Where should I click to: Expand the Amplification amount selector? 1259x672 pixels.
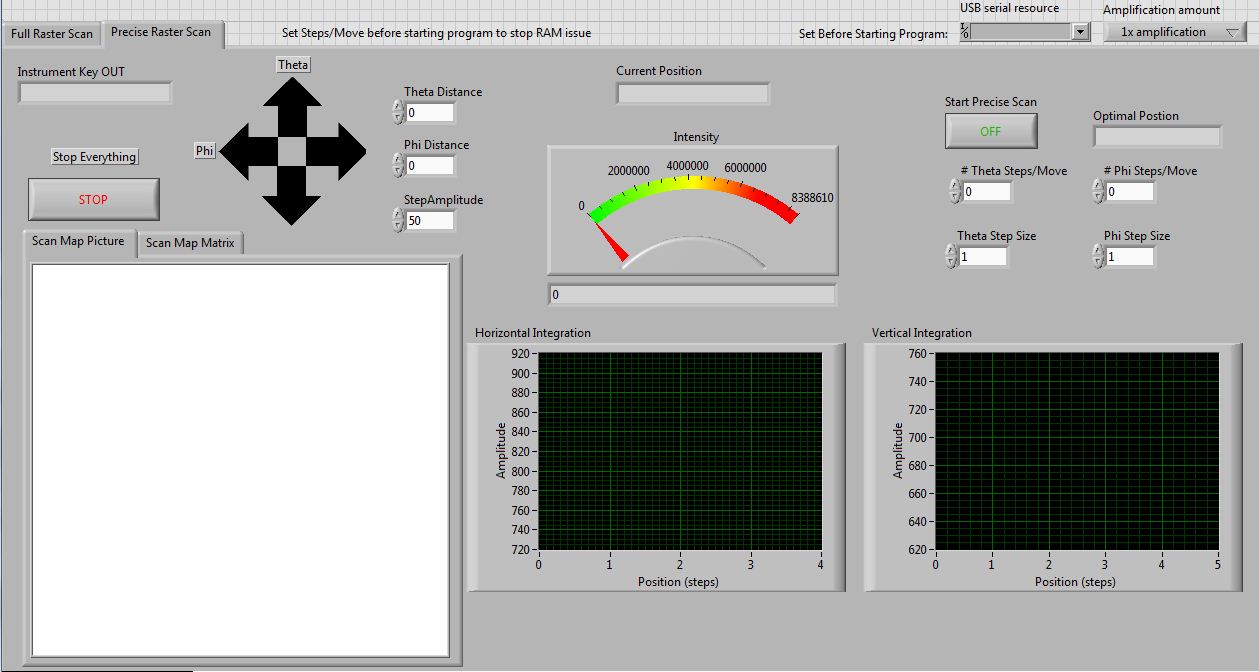tap(1174, 32)
